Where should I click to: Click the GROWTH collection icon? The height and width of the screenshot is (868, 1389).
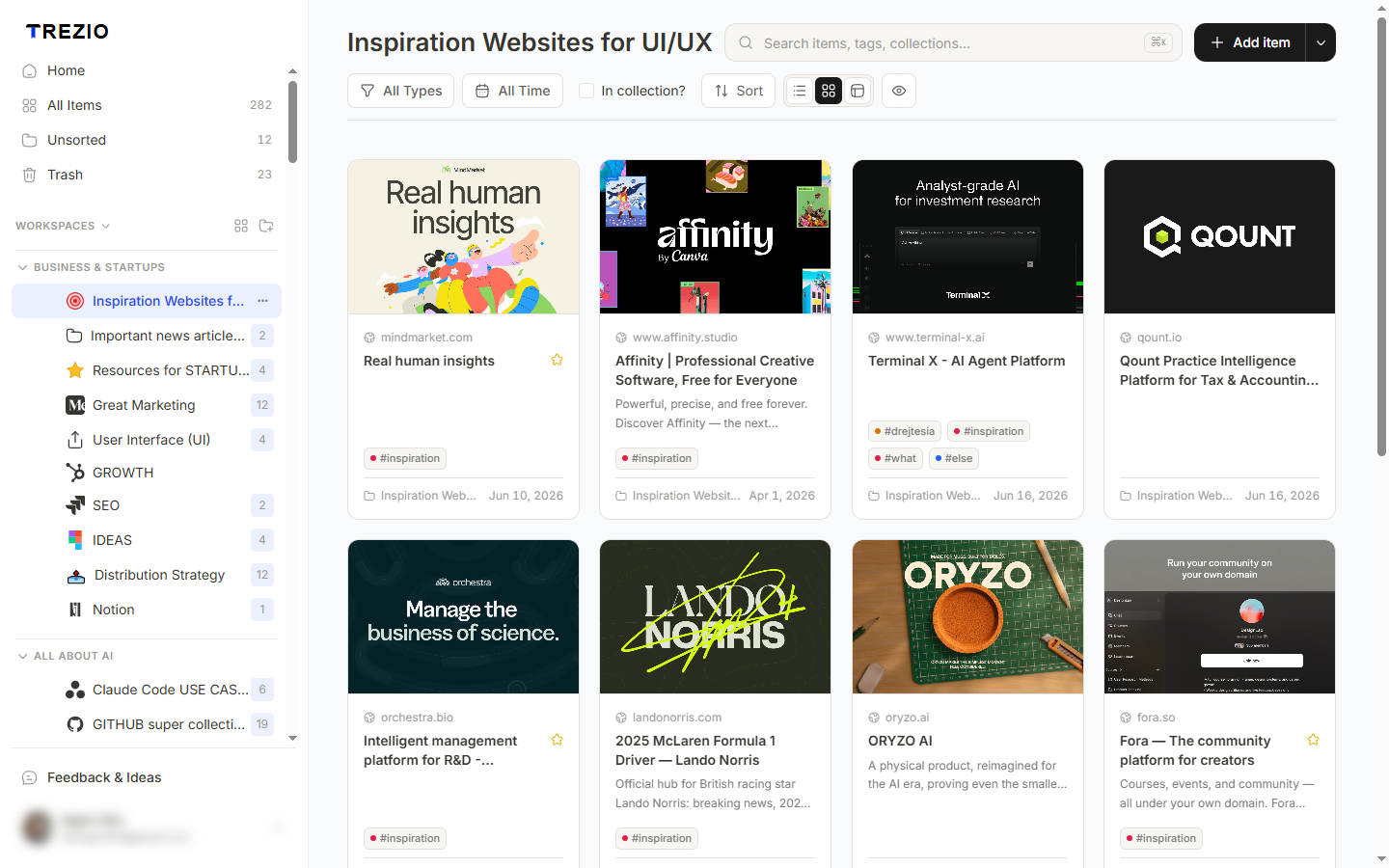click(74, 473)
